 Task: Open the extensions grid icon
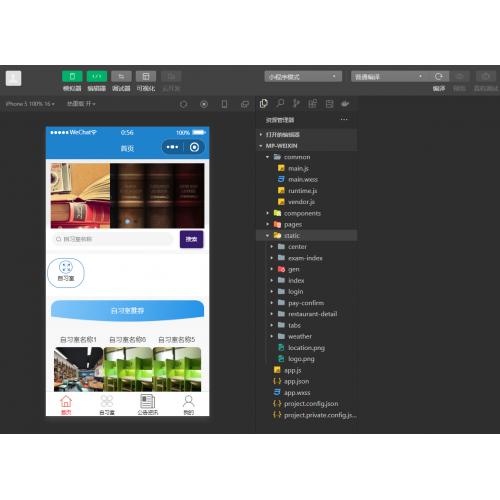pos(312,104)
